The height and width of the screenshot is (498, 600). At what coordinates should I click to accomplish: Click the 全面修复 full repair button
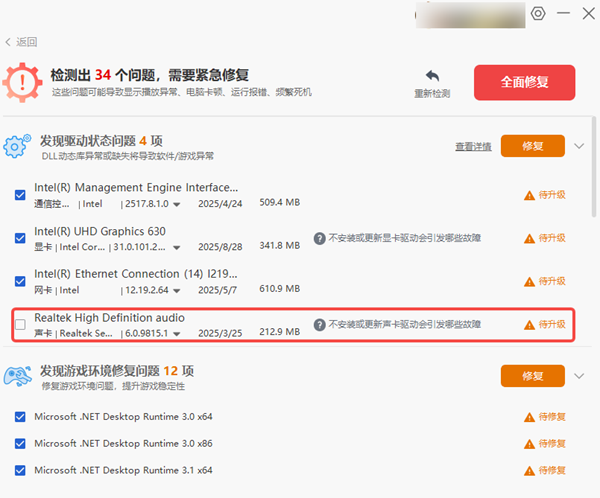click(524, 82)
